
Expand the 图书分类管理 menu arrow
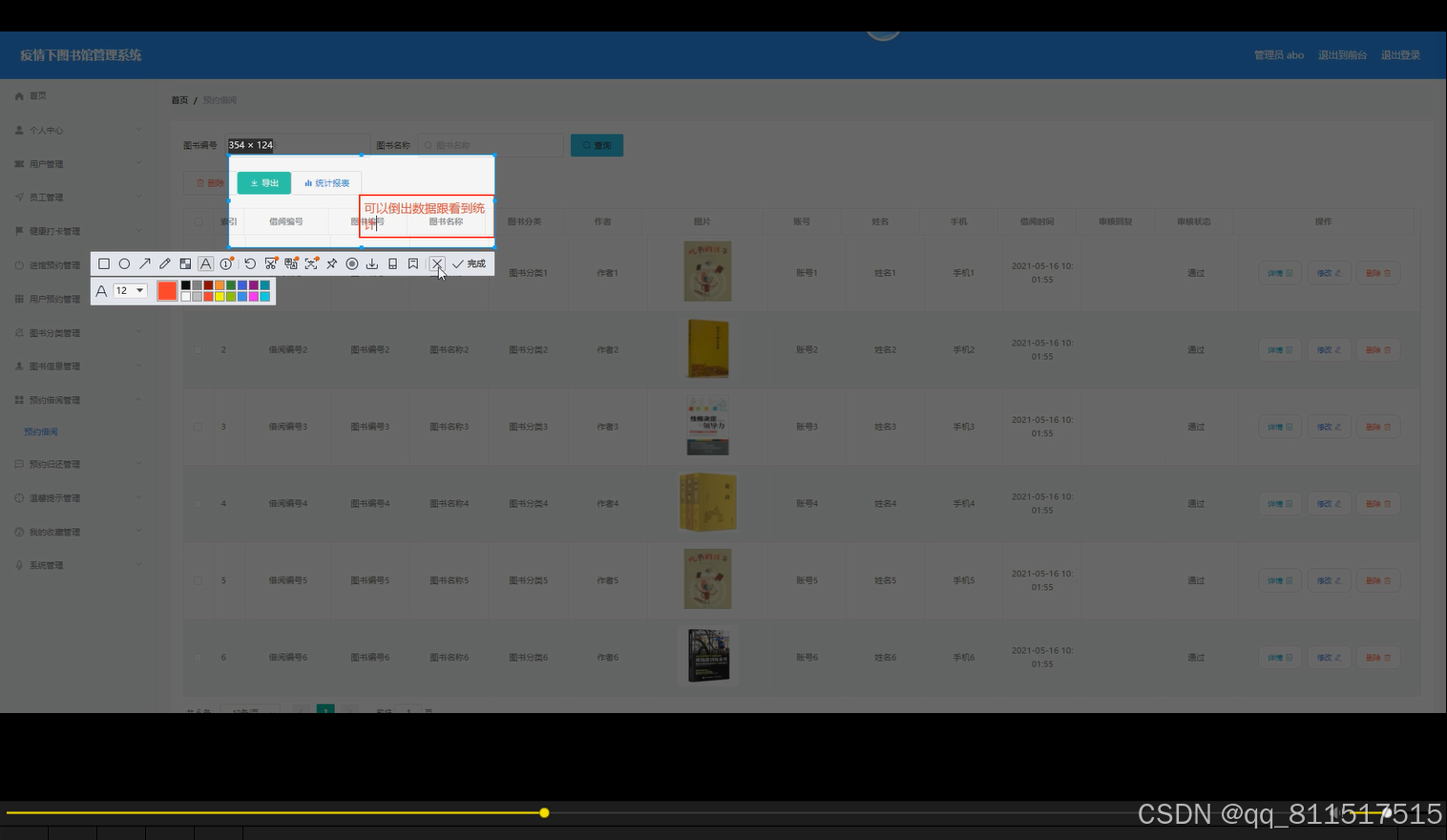point(138,332)
